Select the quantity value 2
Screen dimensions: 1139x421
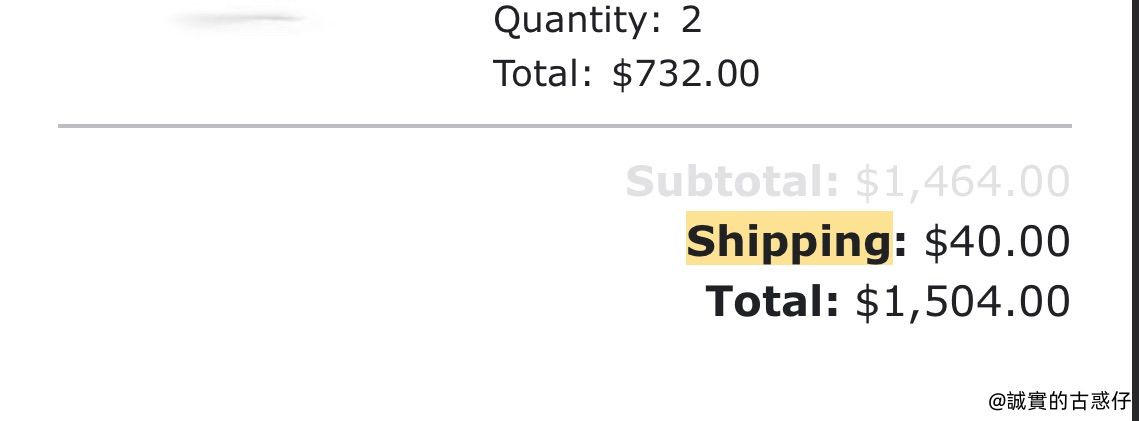click(691, 20)
